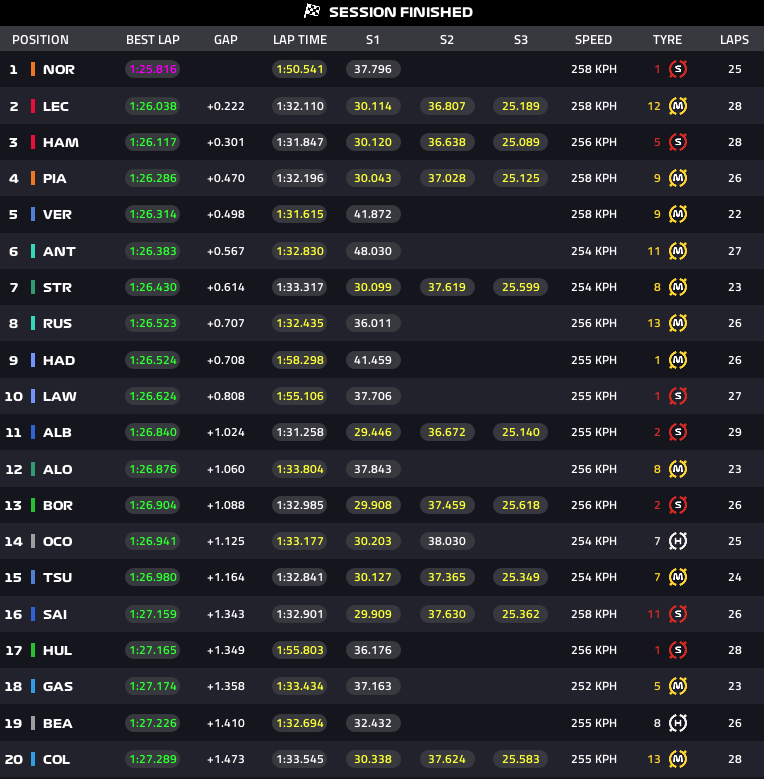Click the medium tyre icon in COL's row
The height and width of the screenshot is (779, 764).
(678, 759)
